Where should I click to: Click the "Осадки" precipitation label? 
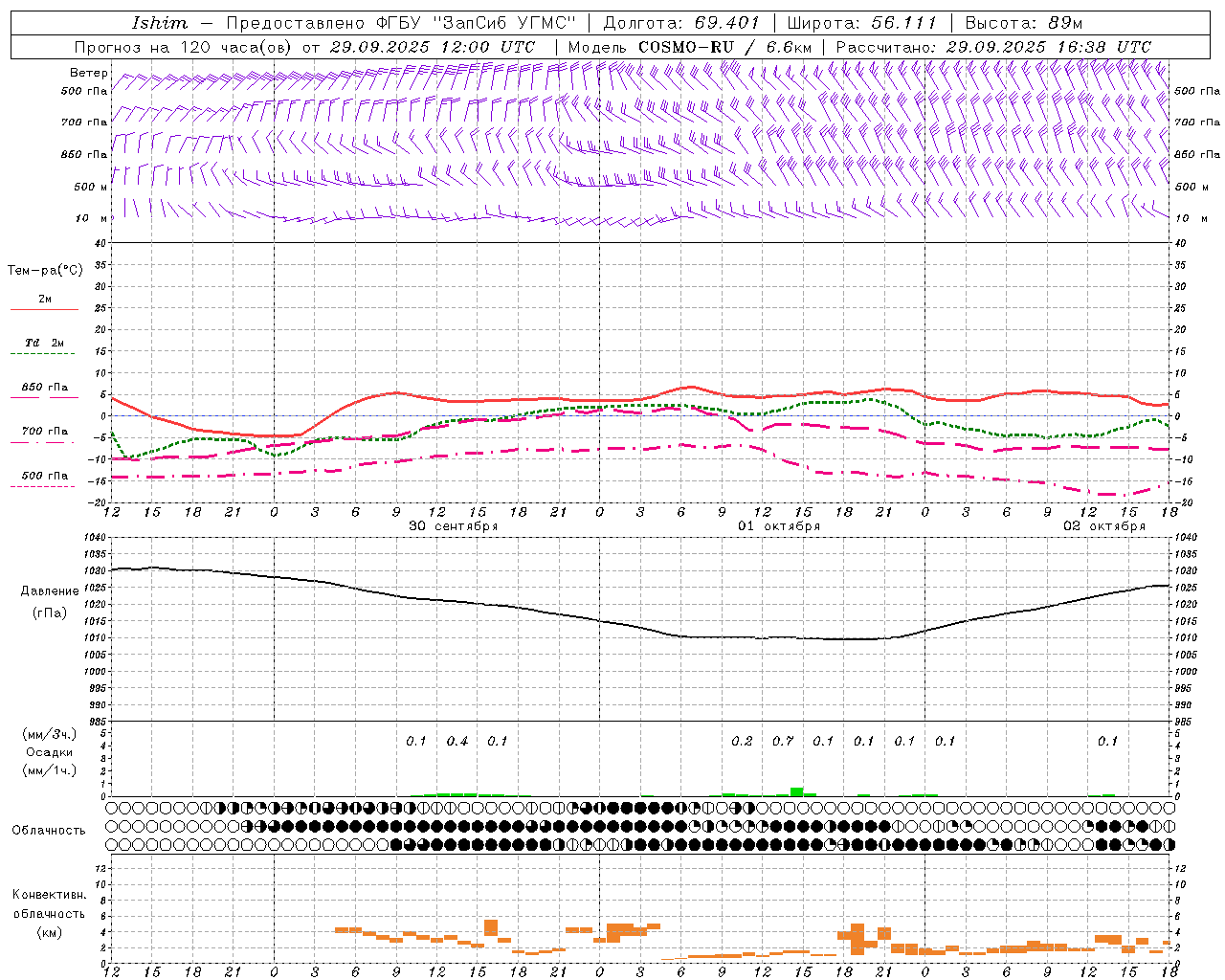(49, 752)
